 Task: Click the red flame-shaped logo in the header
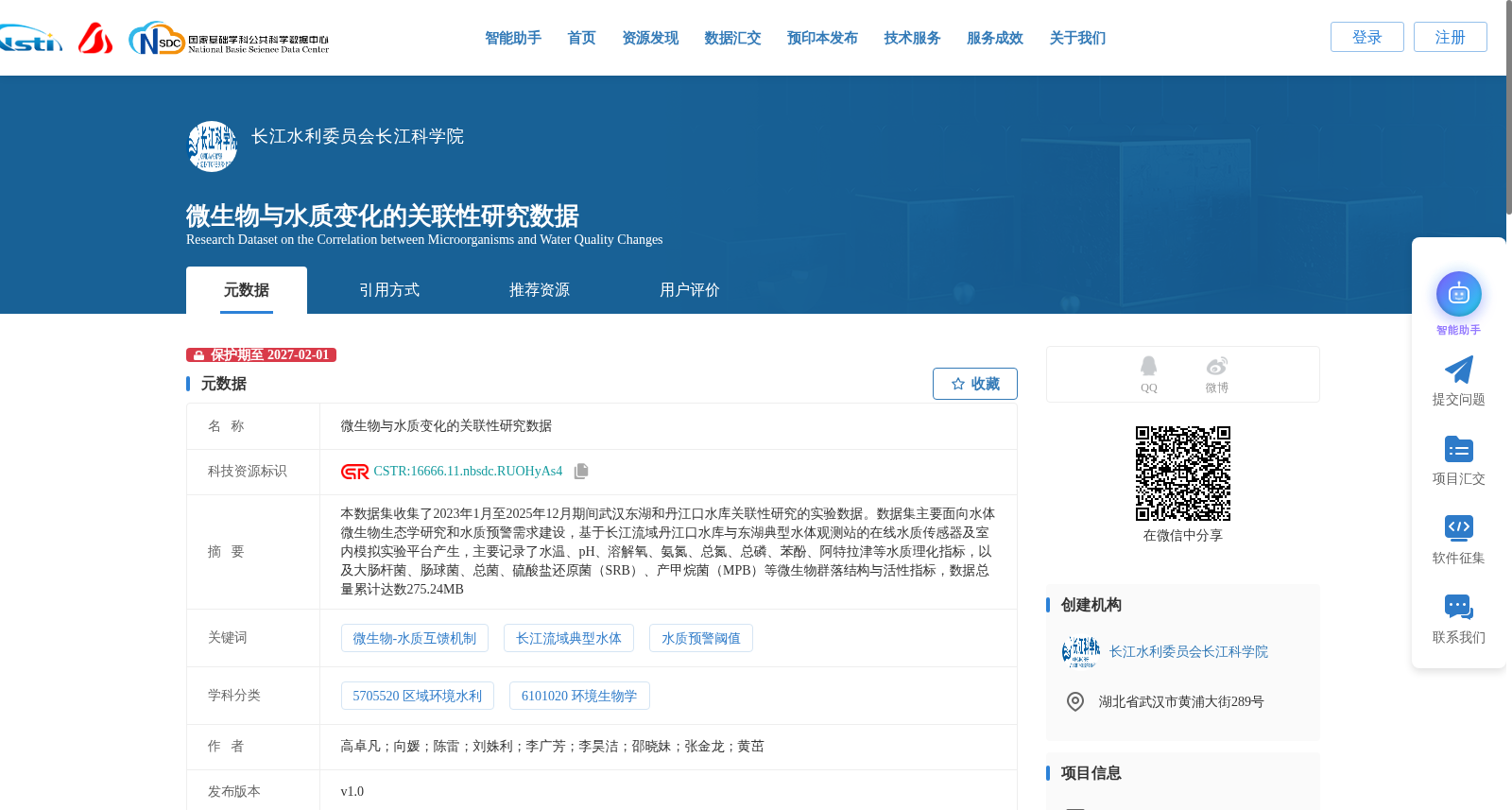[x=95, y=38]
